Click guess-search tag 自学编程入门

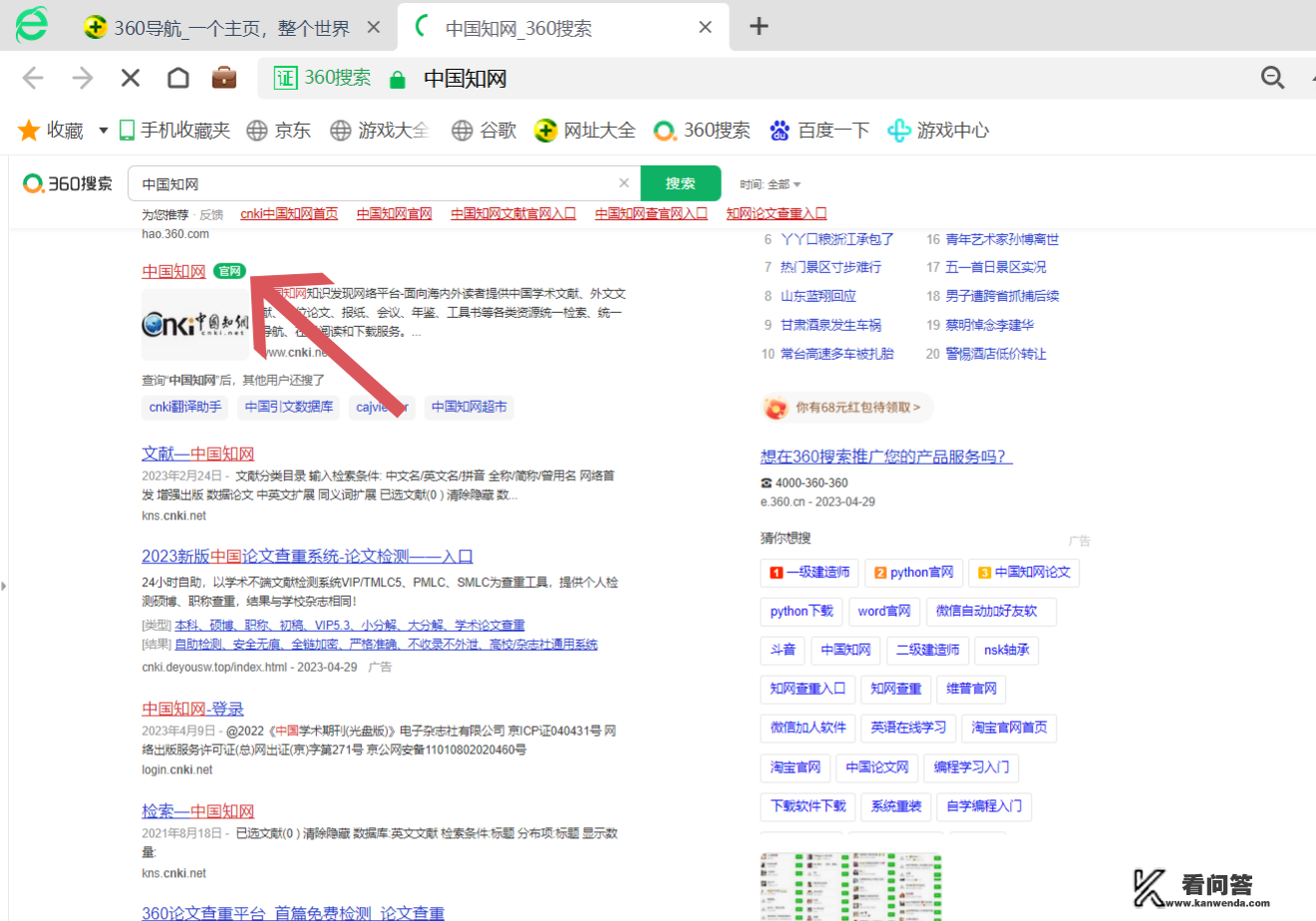(984, 806)
